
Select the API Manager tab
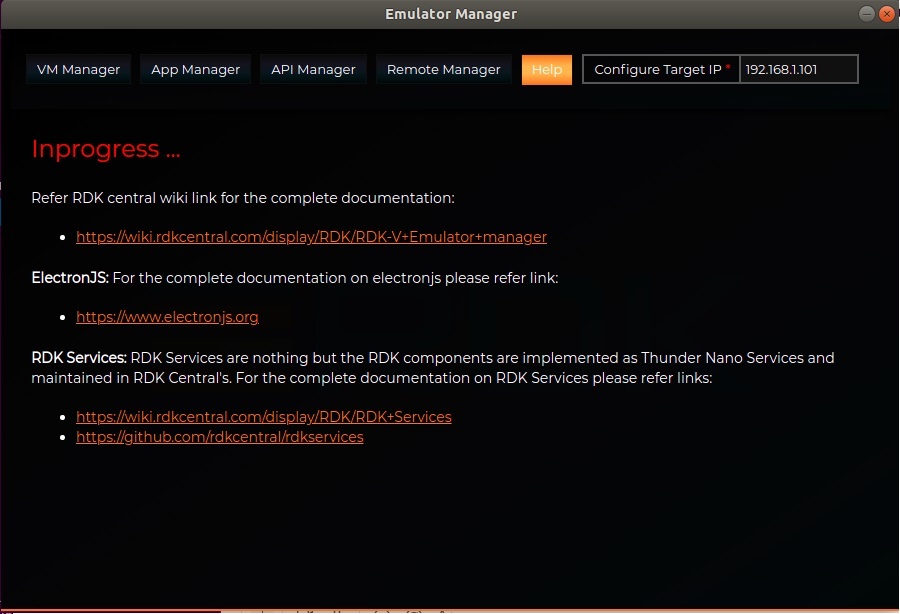313,69
